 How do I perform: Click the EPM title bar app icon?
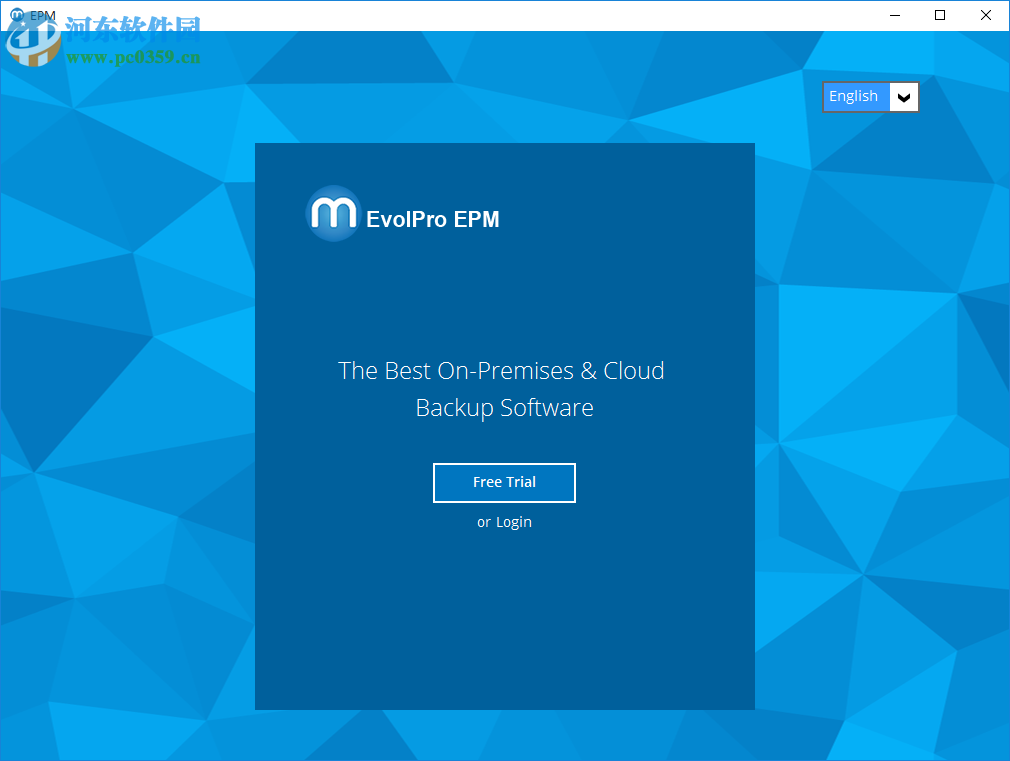[x=17, y=14]
